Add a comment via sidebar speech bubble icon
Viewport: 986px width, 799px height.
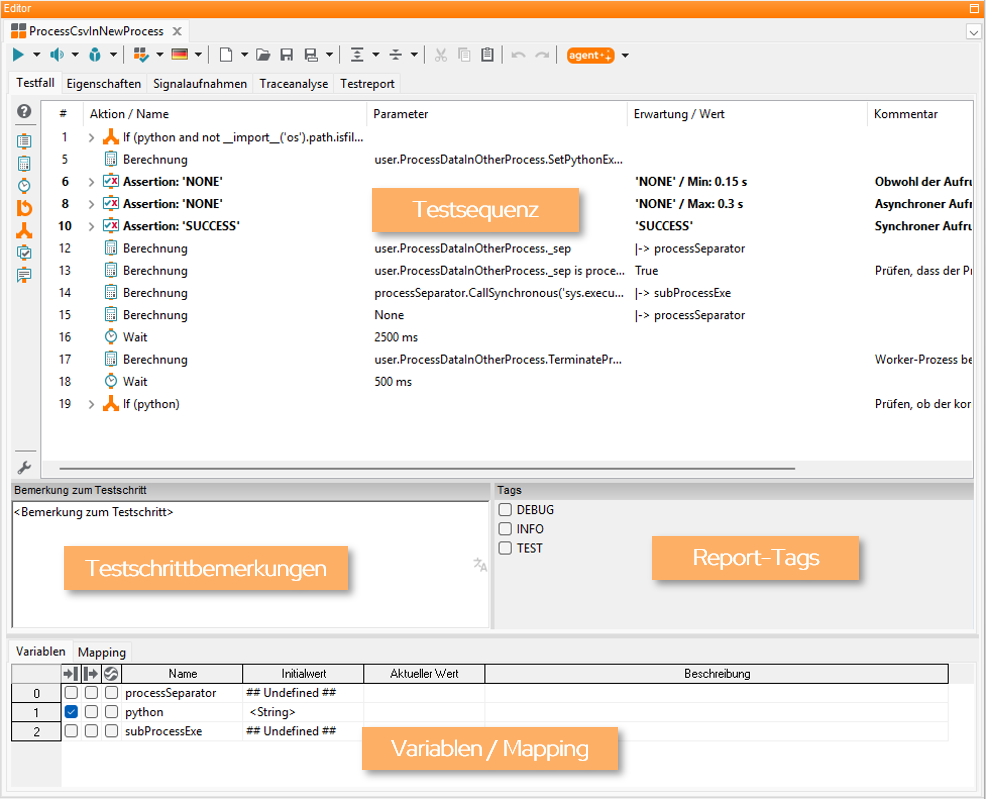coord(24,275)
